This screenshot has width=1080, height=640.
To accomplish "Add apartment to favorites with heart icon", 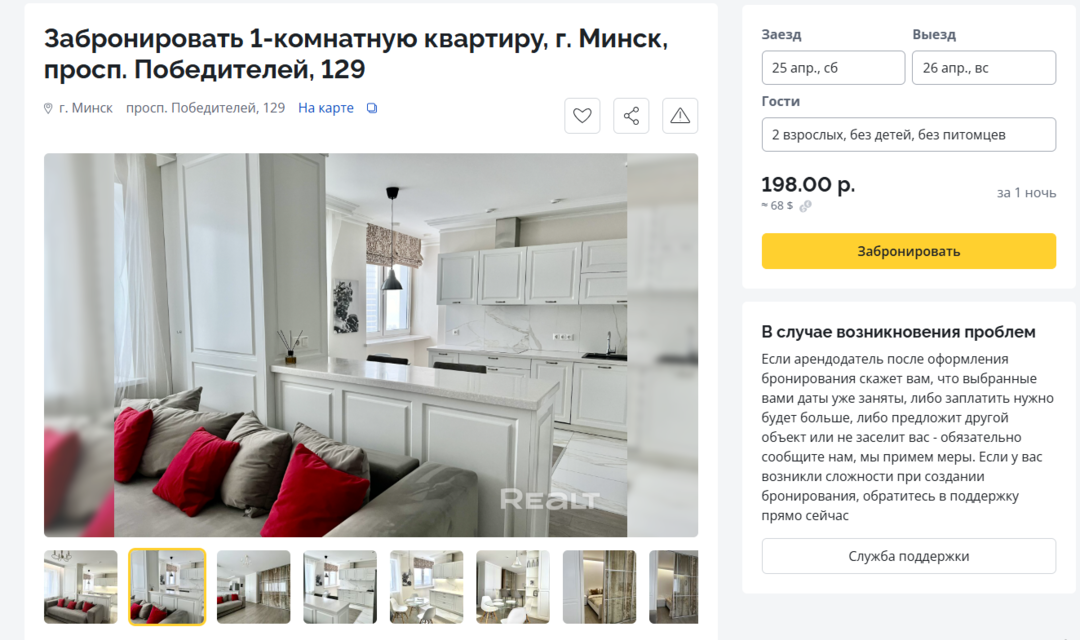I will [x=582, y=116].
